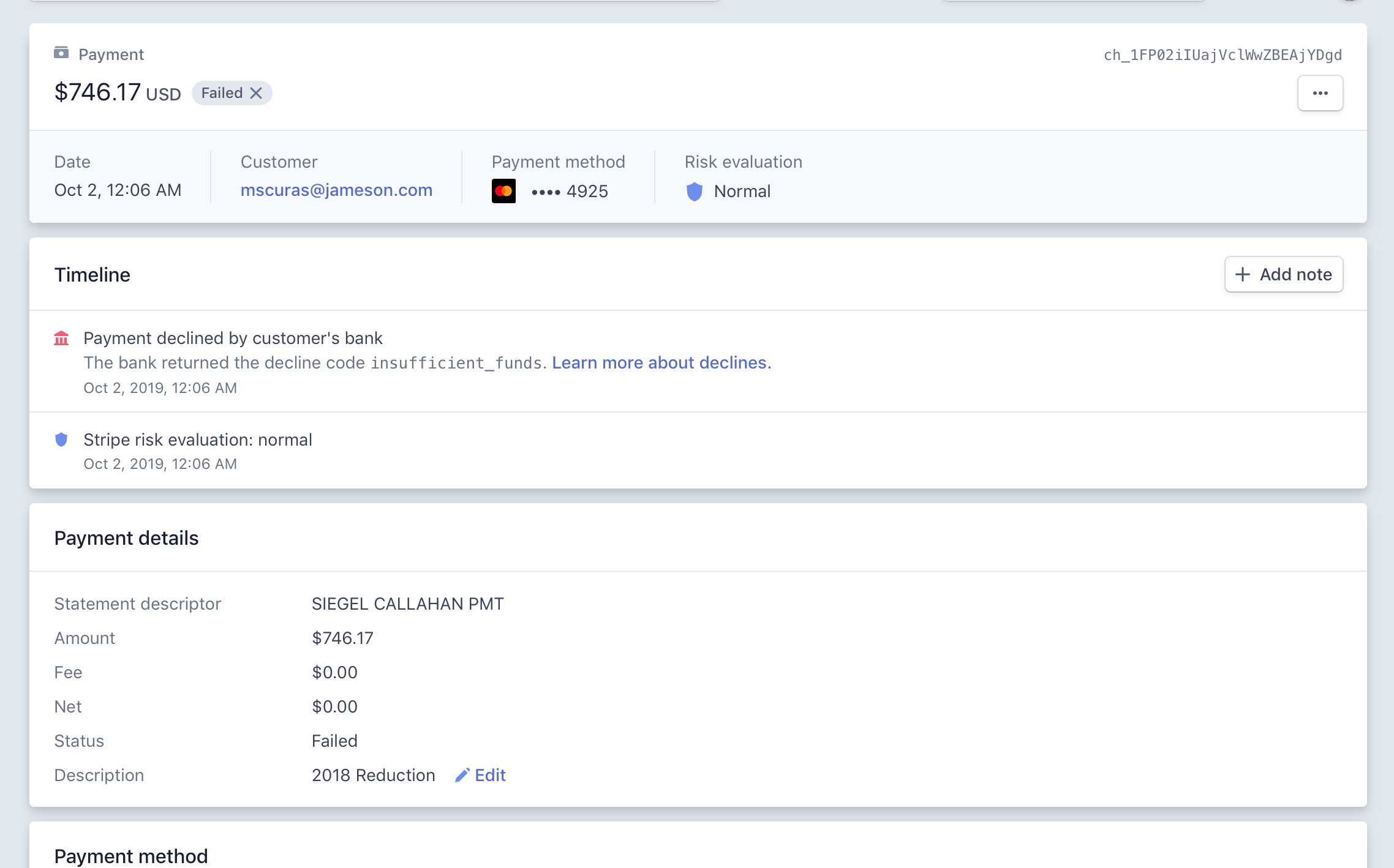Click the Stripe risk evaluation: normal entry
This screenshot has width=1394, height=868.
[x=197, y=440]
